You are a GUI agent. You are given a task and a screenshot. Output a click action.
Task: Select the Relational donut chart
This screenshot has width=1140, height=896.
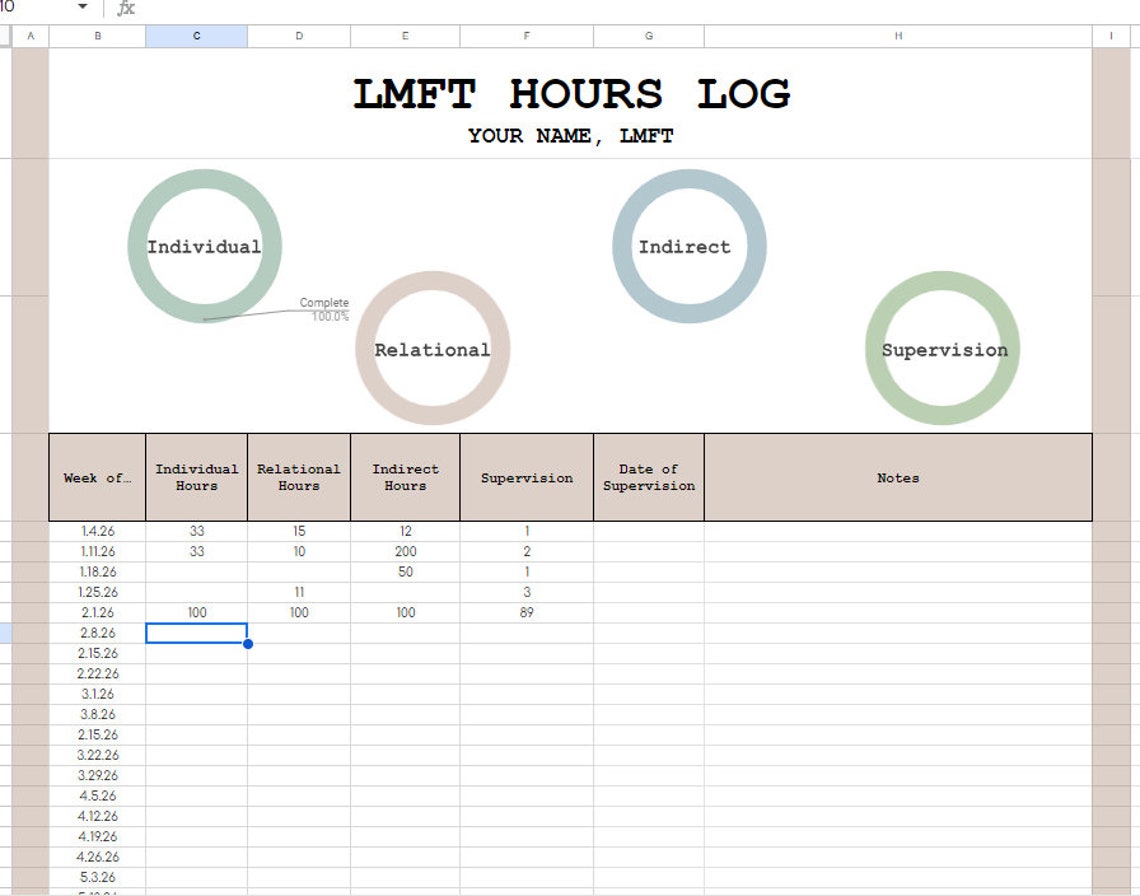[432, 349]
